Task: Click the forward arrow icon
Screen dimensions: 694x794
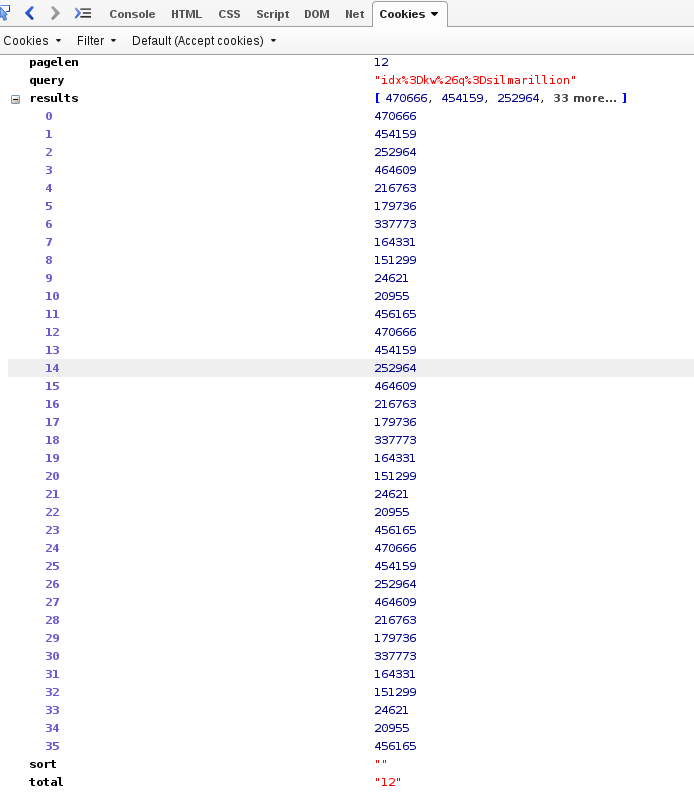Action: [x=55, y=13]
